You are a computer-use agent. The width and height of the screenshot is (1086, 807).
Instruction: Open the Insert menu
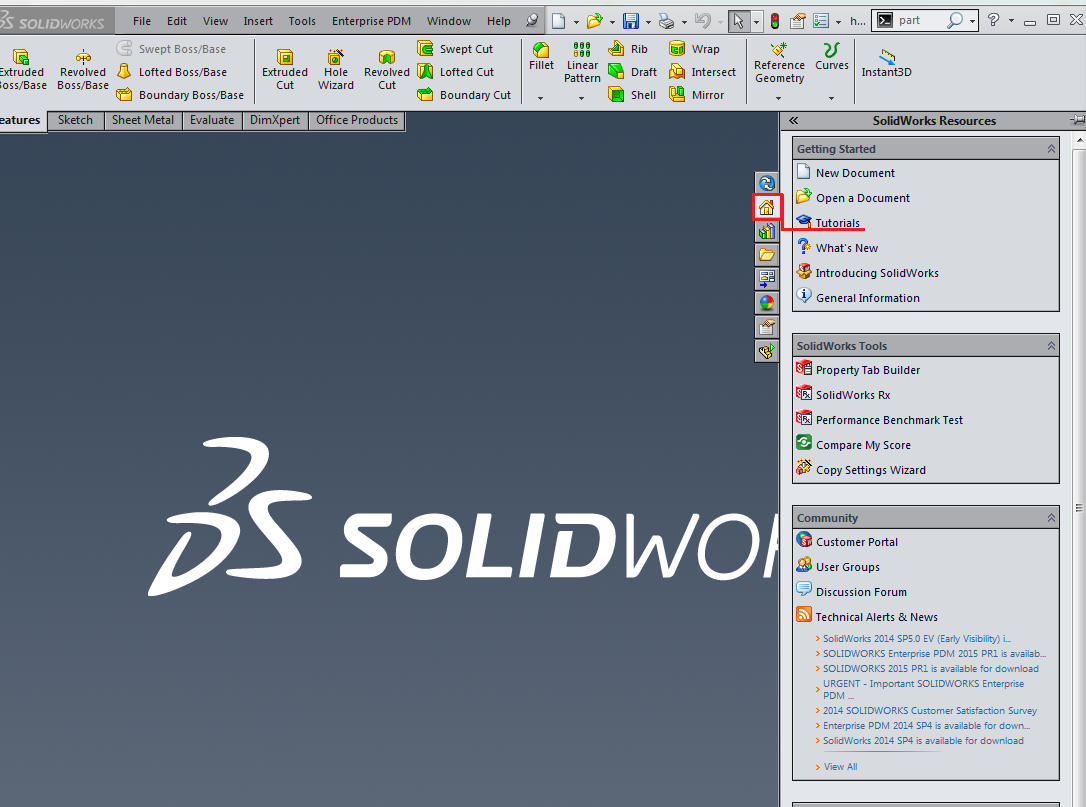point(258,21)
